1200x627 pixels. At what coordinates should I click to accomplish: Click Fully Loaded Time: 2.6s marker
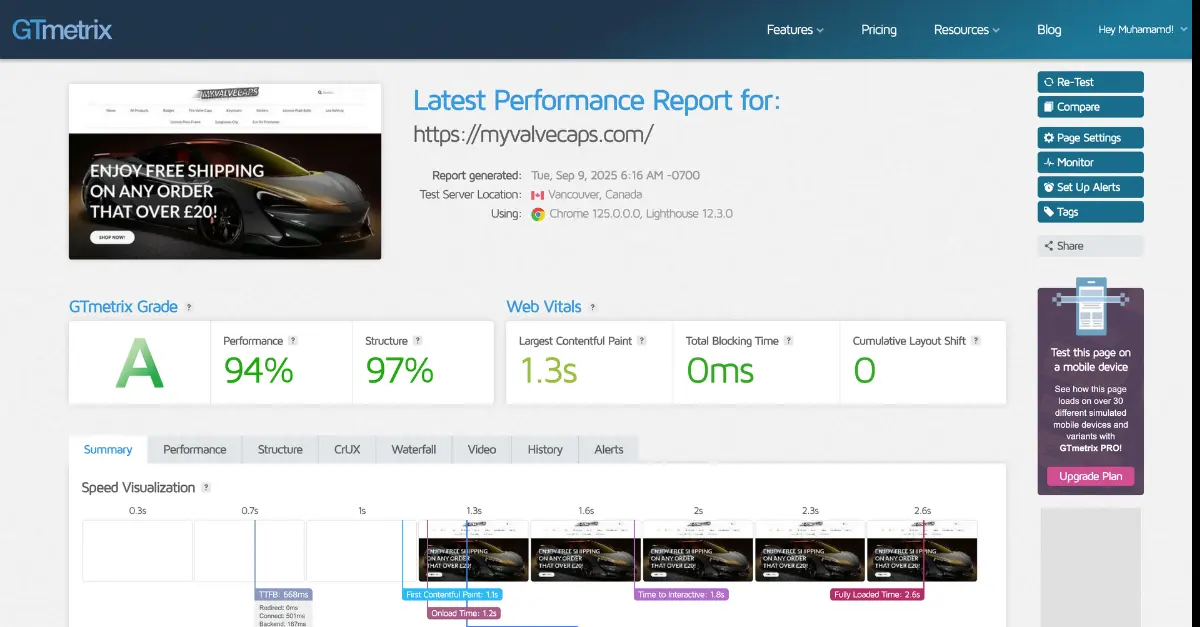click(x=876, y=594)
